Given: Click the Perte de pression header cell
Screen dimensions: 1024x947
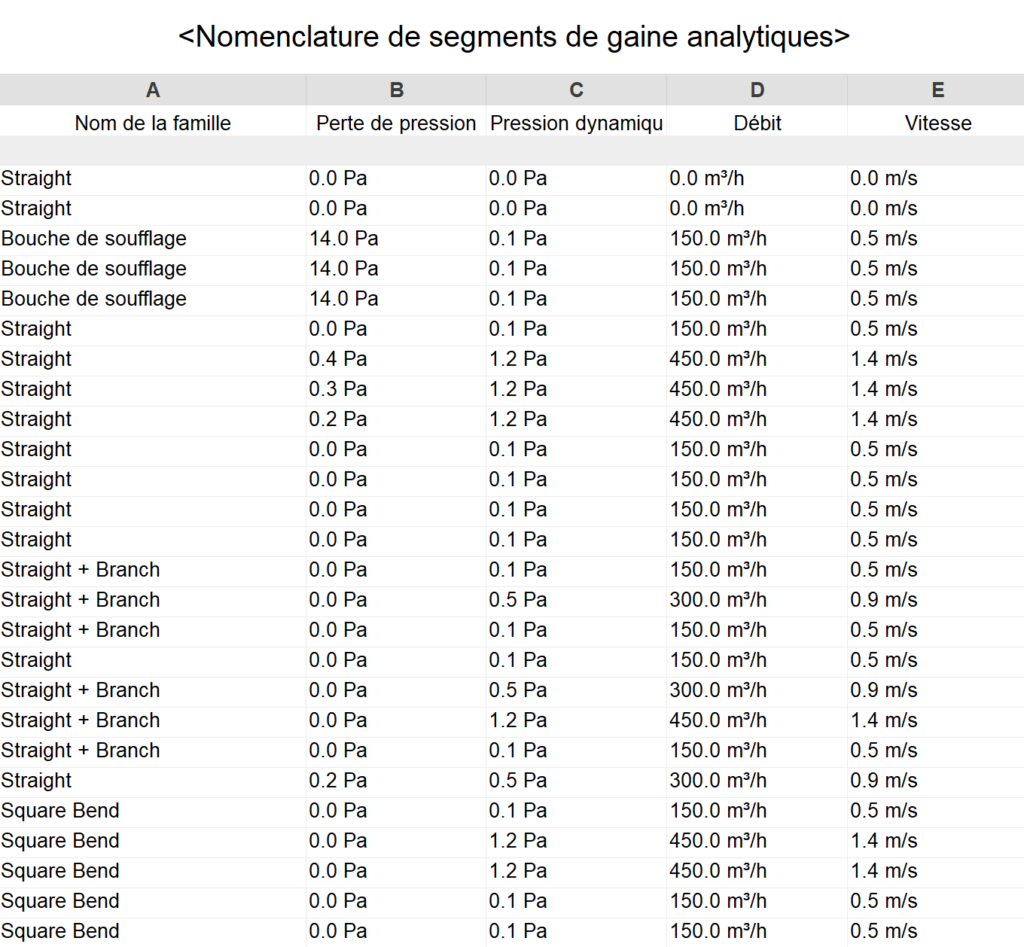Looking at the screenshot, I should pyautogui.click(x=396, y=123).
